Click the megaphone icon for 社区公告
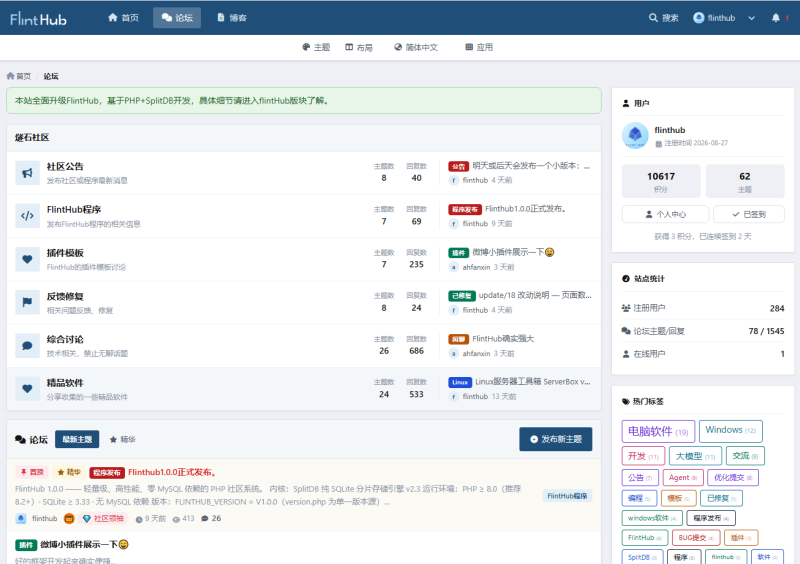800x564 pixels. point(28,173)
